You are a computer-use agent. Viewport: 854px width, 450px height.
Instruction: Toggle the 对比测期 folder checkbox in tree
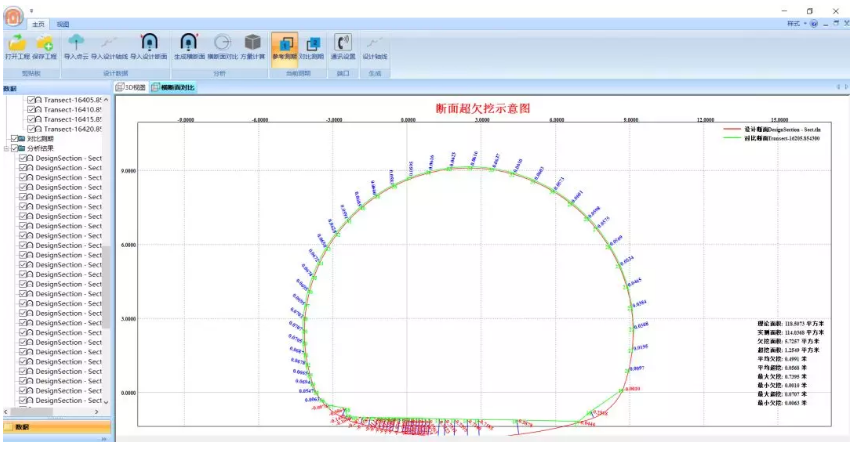tap(14, 139)
